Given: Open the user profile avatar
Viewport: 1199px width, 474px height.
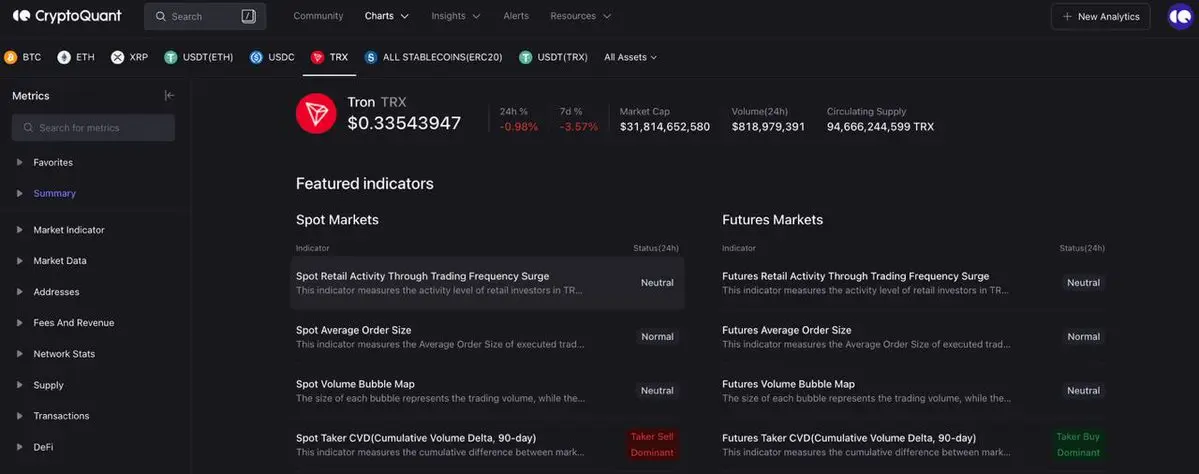Looking at the screenshot, I should coord(1180,16).
